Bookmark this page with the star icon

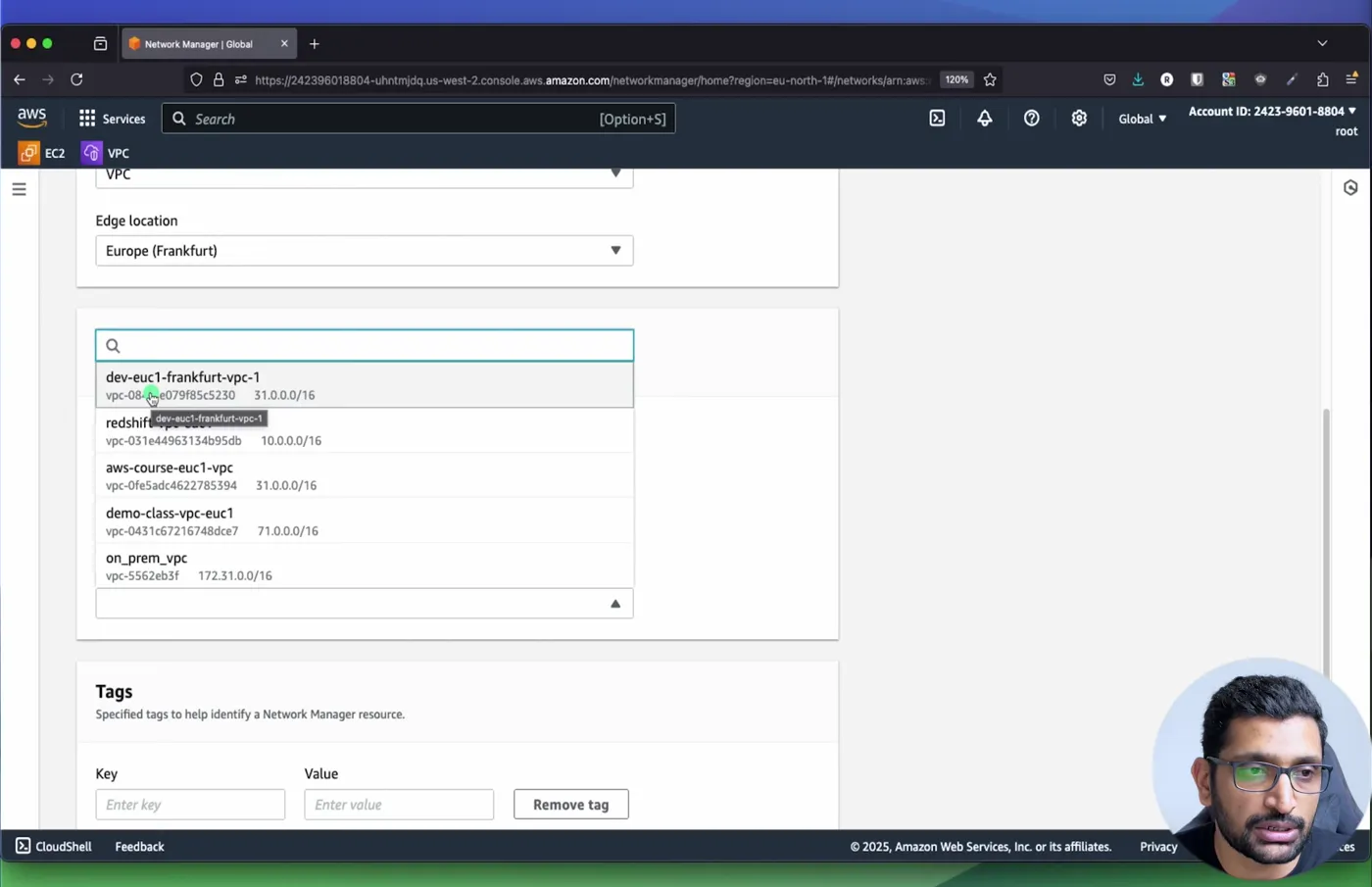[990, 79]
